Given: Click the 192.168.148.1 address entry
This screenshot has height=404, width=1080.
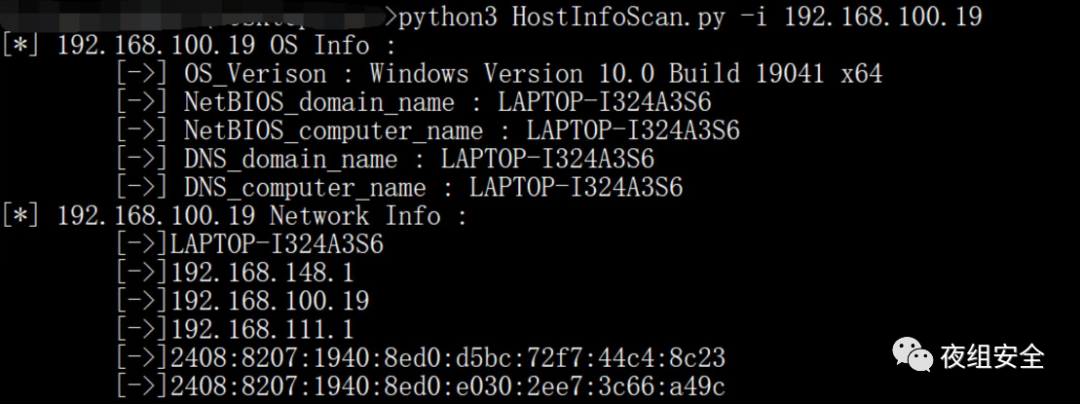Looking at the screenshot, I should pyautogui.click(x=262, y=272).
